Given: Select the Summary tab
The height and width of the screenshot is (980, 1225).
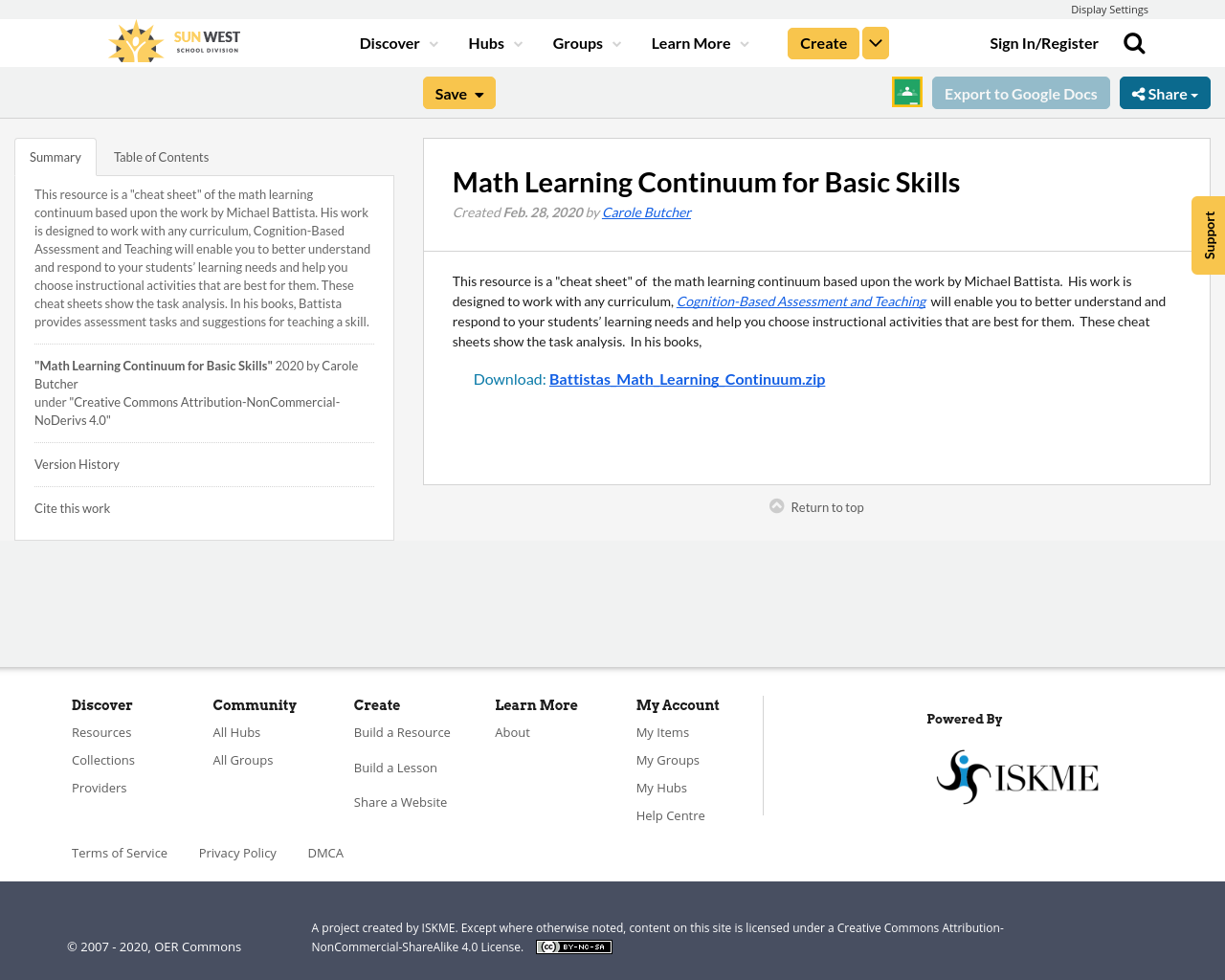Looking at the screenshot, I should coord(55,155).
